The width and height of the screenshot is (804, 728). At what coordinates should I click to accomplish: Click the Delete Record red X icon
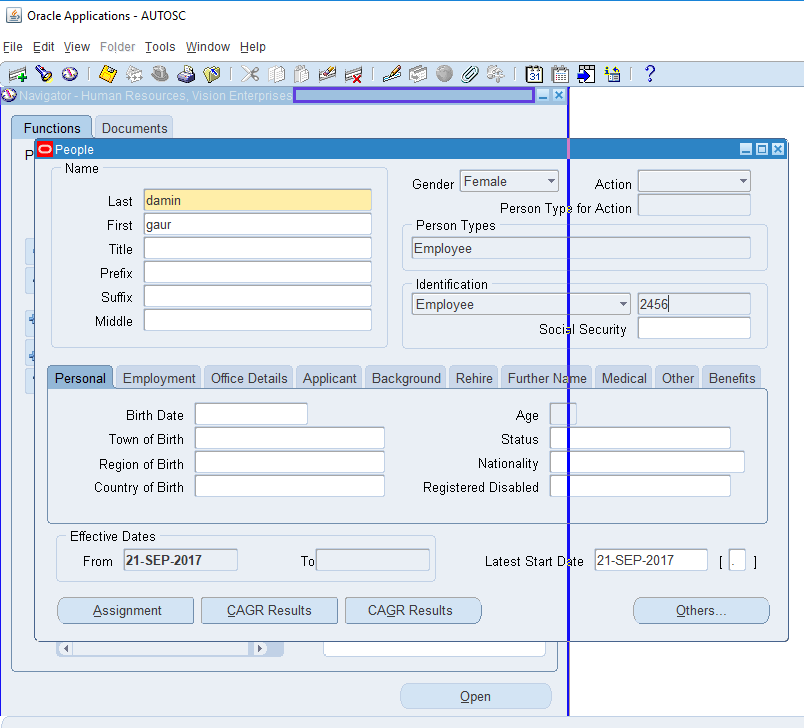pos(352,74)
